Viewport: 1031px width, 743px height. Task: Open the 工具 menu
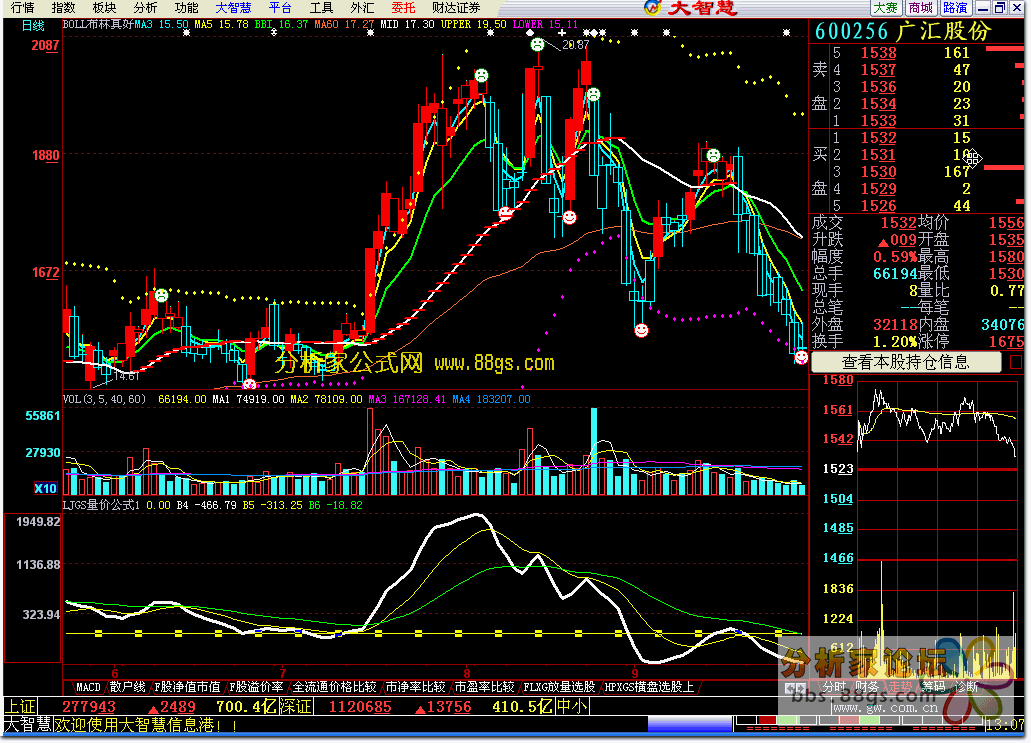tap(322, 8)
